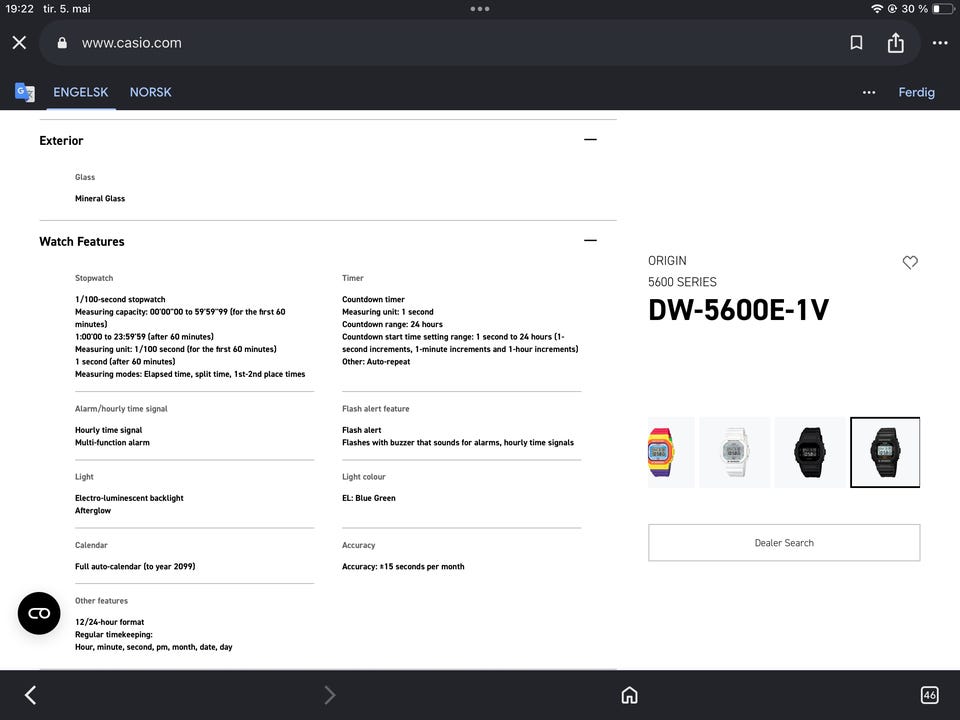Open translate bar options dots

pos(869,92)
